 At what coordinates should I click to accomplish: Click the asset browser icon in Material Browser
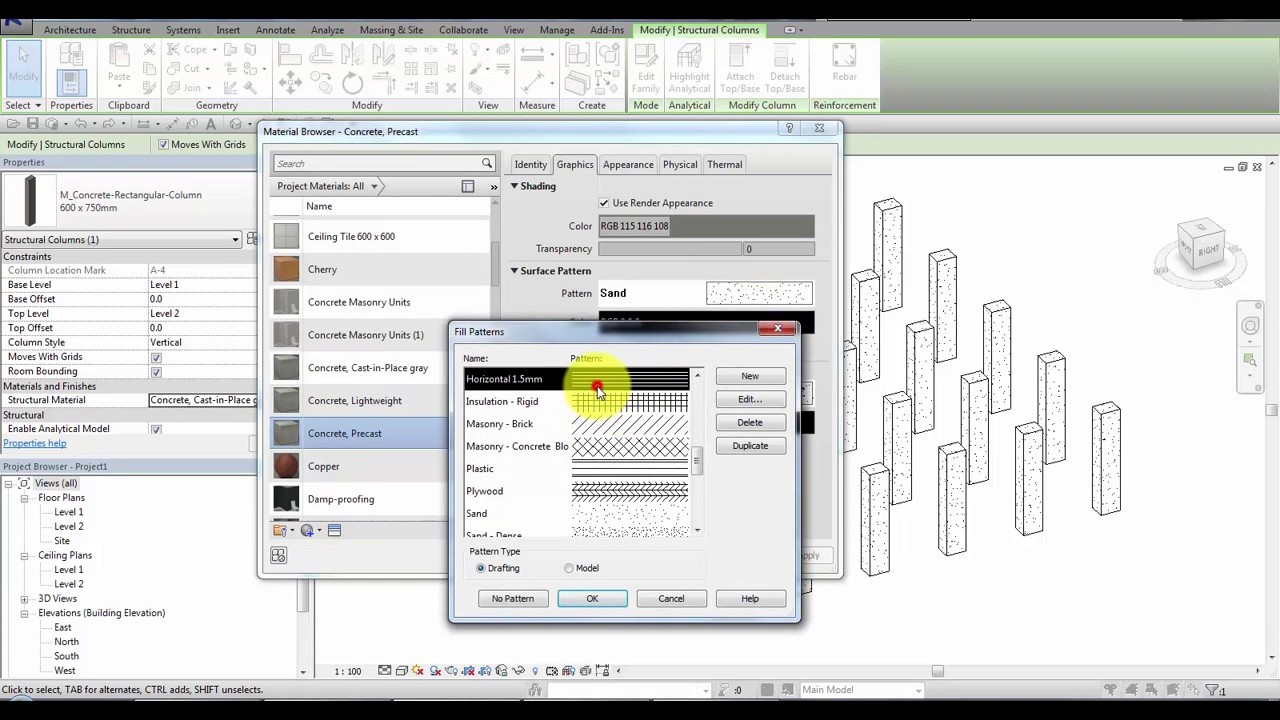[x=335, y=531]
